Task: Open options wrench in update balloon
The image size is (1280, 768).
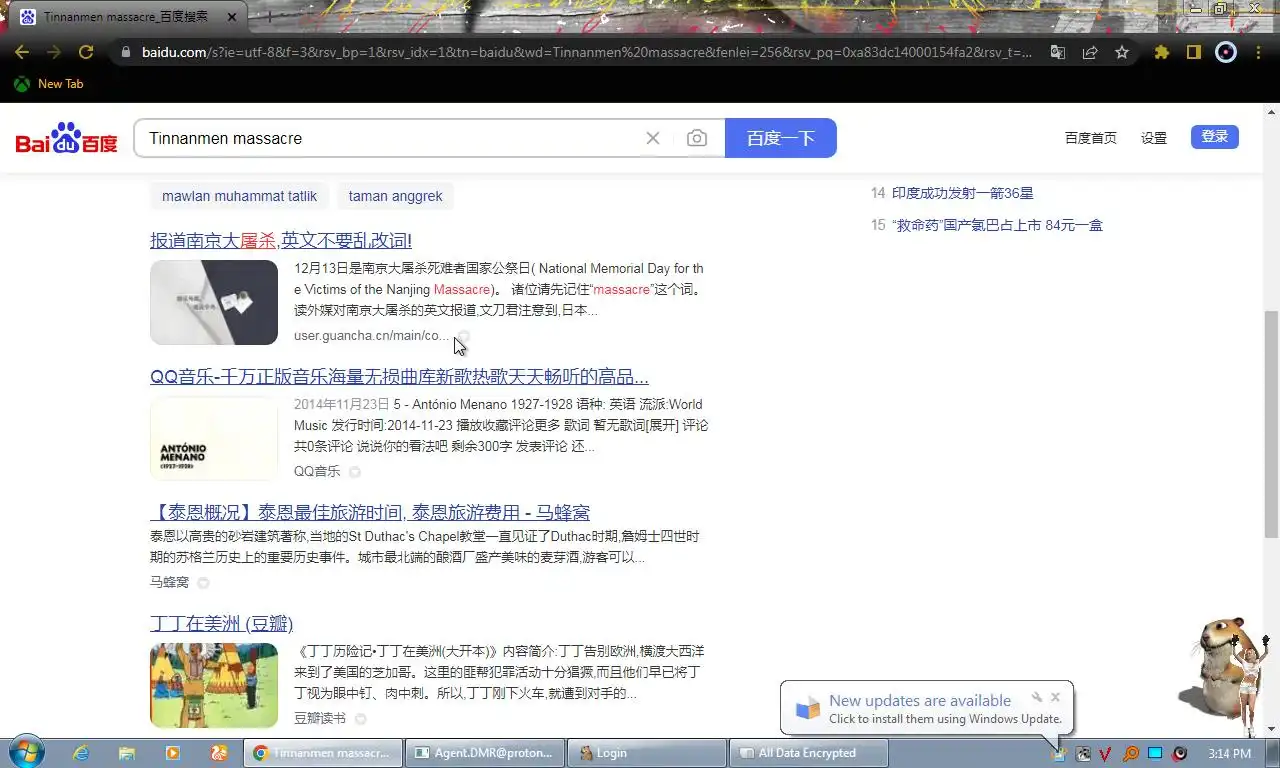Action: tap(1037, 697)
